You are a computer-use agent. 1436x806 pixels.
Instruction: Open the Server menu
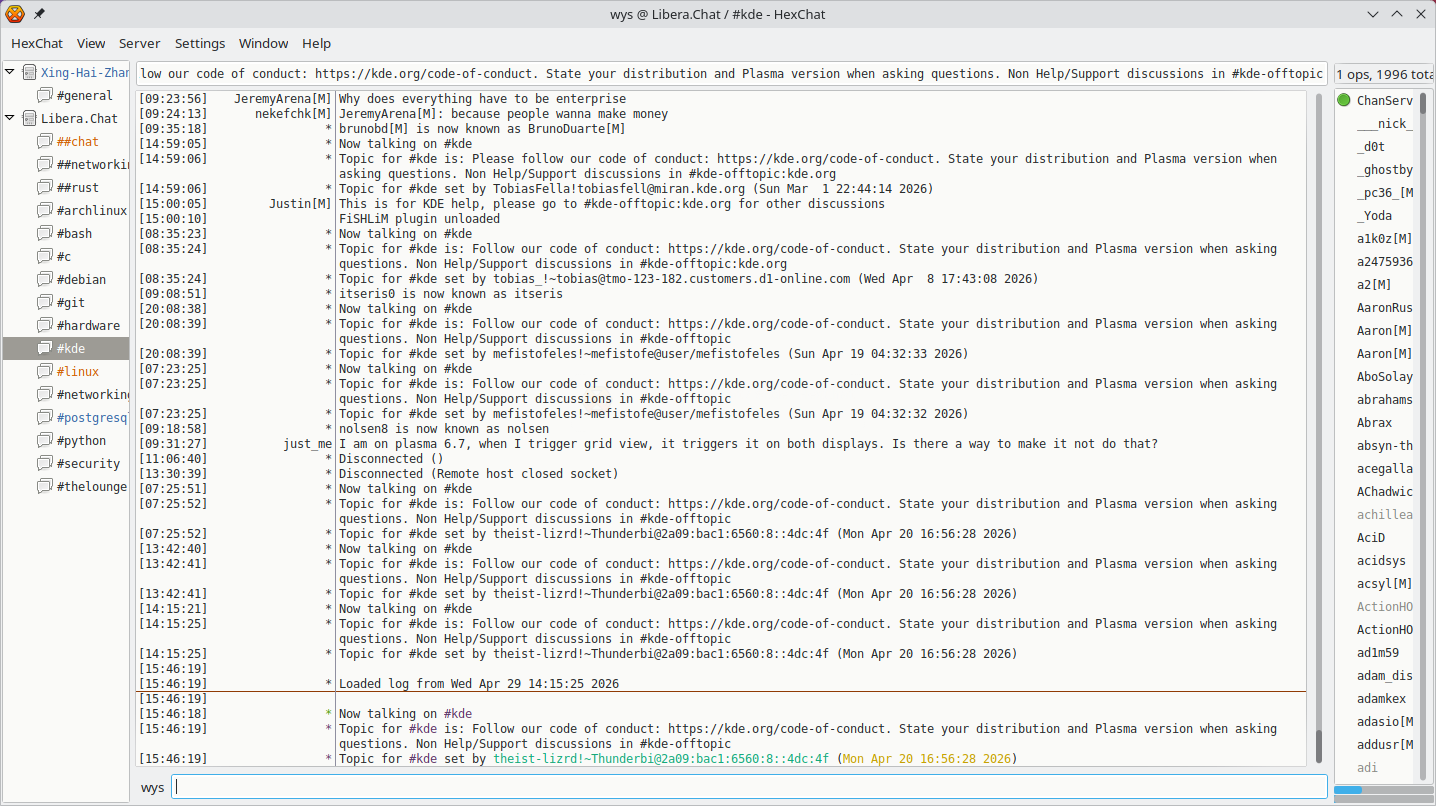(x=140, y=44)
